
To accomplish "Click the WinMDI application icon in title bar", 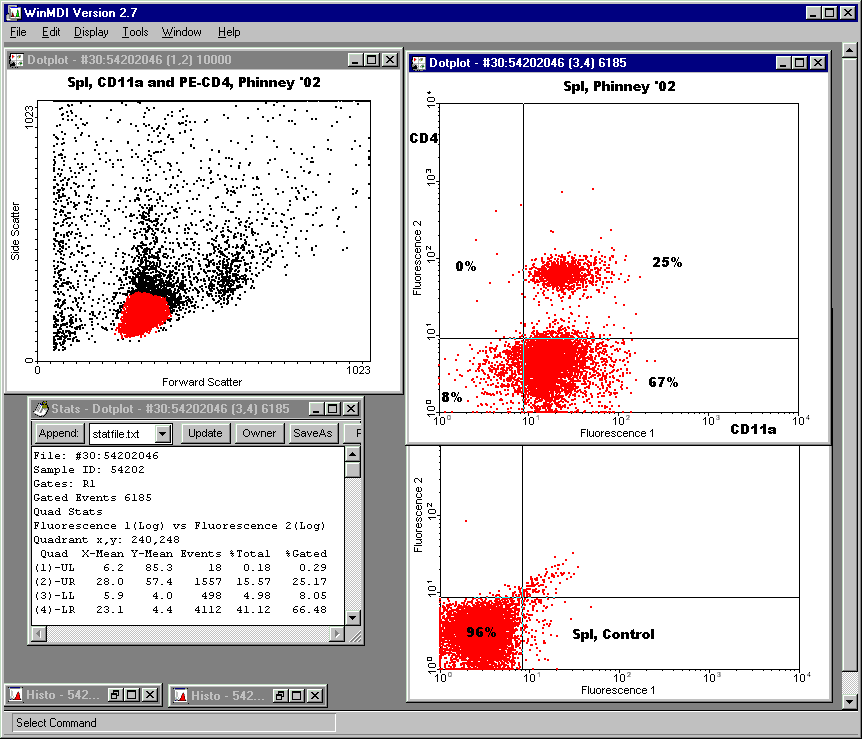I will [x=12, y=12].
